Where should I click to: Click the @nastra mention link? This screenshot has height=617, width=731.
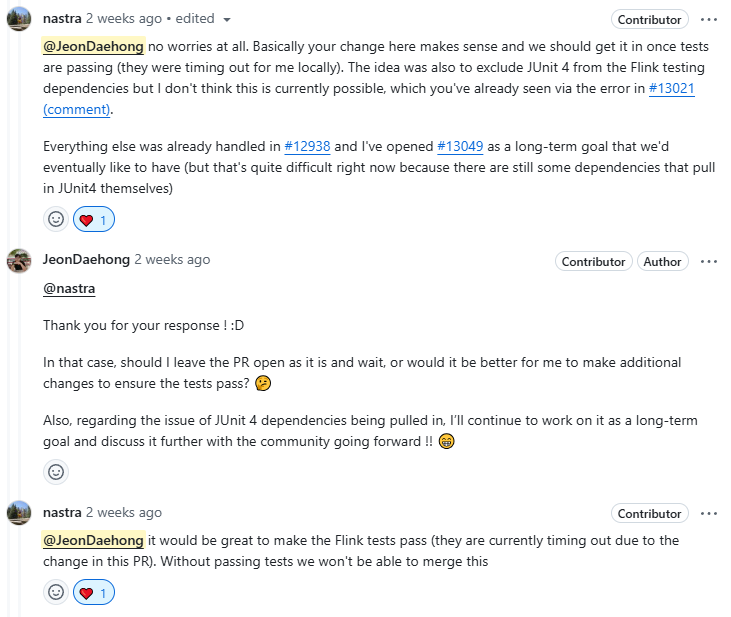(x=69, y=289)
